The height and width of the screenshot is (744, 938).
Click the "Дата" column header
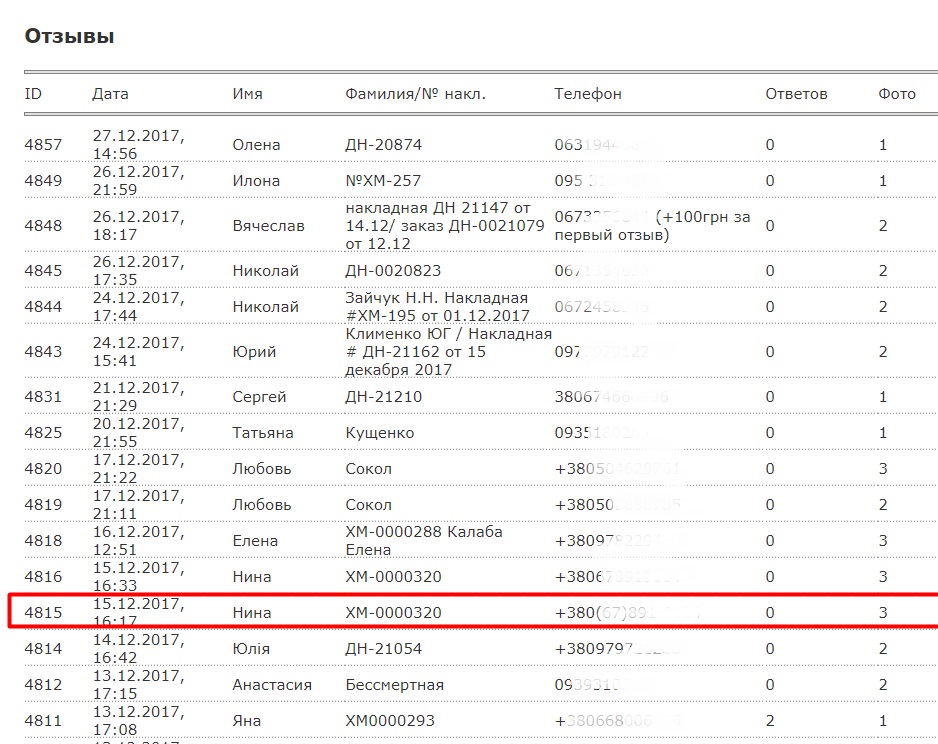110,94
